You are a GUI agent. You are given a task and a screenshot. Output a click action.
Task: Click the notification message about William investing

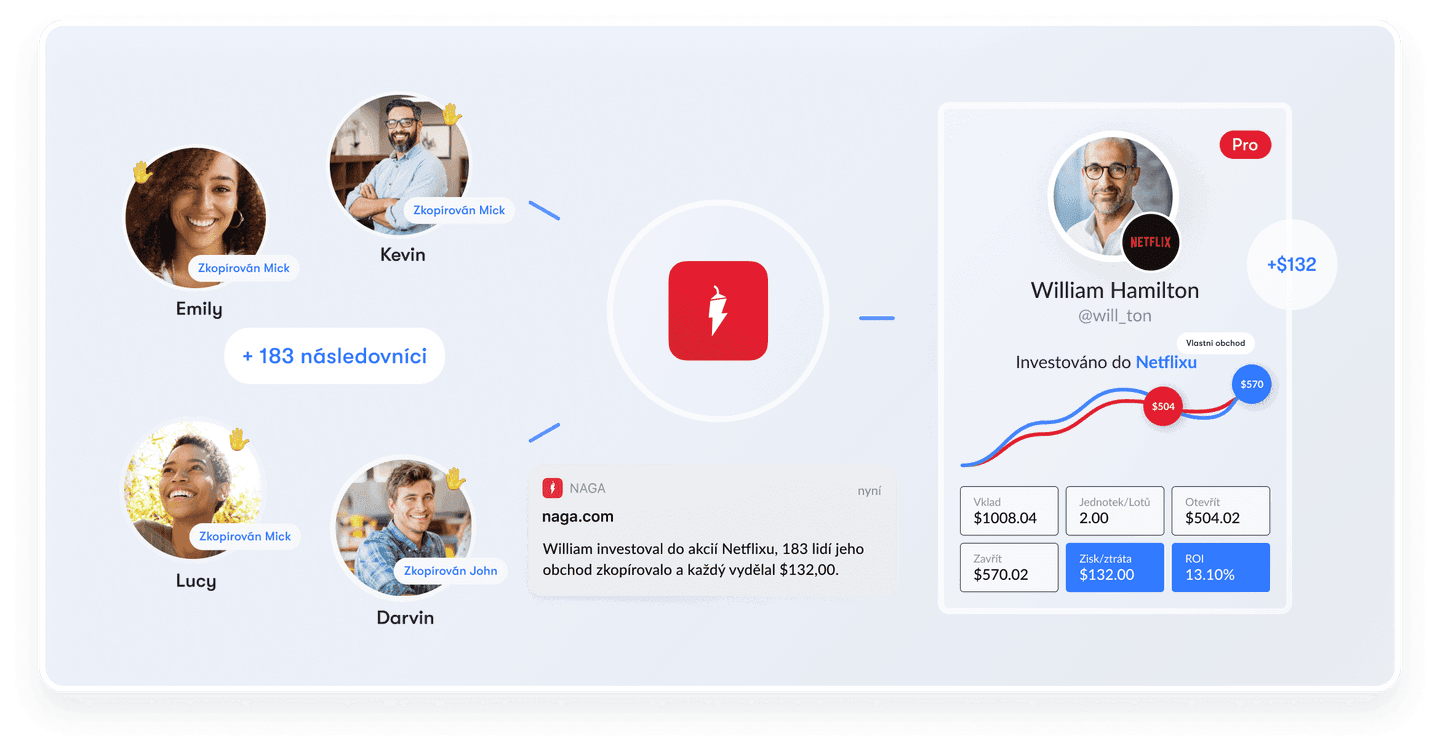pyautogui.click(x=703, y=559)
